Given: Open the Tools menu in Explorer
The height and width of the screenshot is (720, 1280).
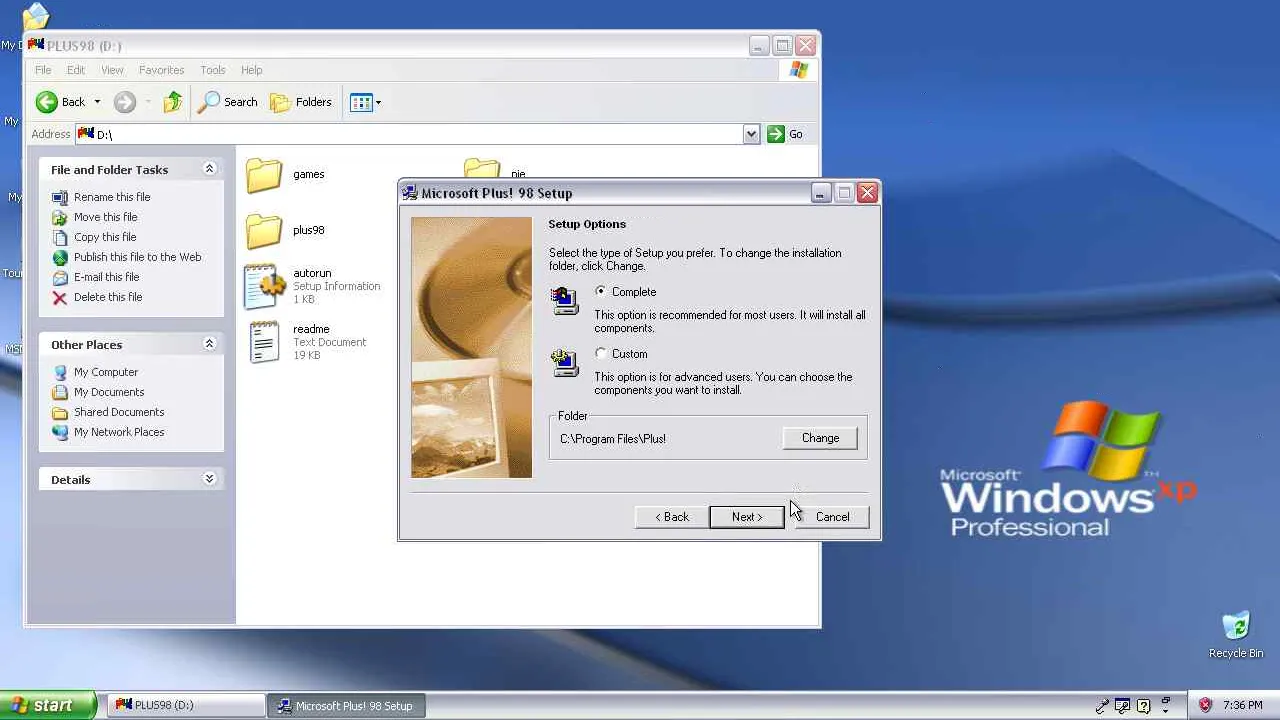Looking at the screenshot, I should (x=213, y=70).
